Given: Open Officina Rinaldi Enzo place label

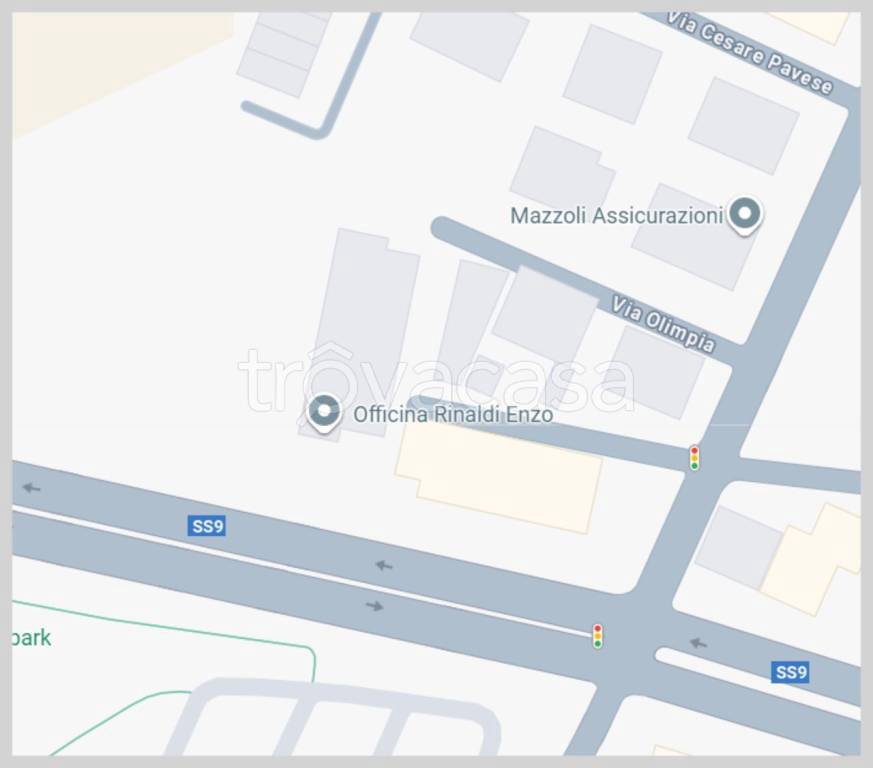Looking at the screenshot, I should [453, 414].
